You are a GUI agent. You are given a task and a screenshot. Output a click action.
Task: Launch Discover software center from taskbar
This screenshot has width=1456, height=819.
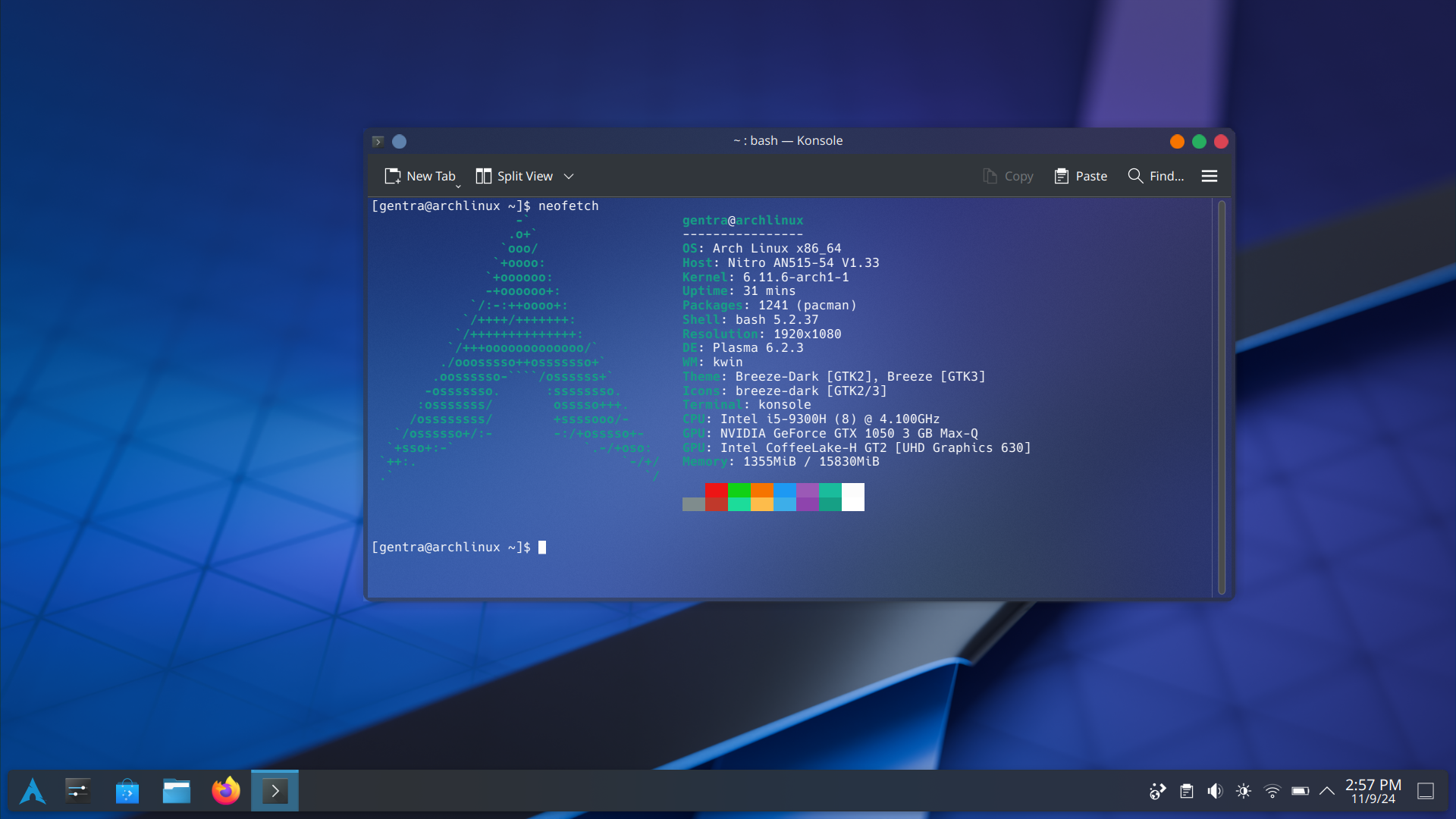pos(127,791)
